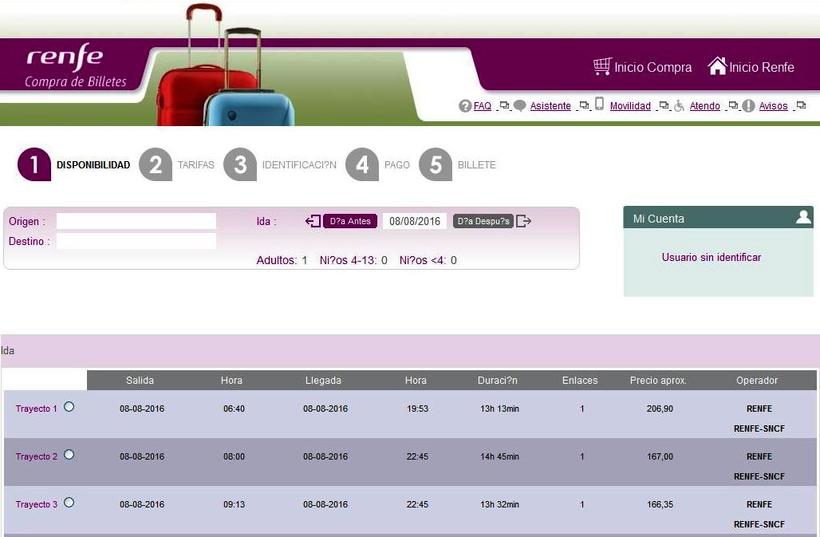Open the FAQ link
This screenshot has width=820, height=537.
pyautogui.click(x=482, y=106)
